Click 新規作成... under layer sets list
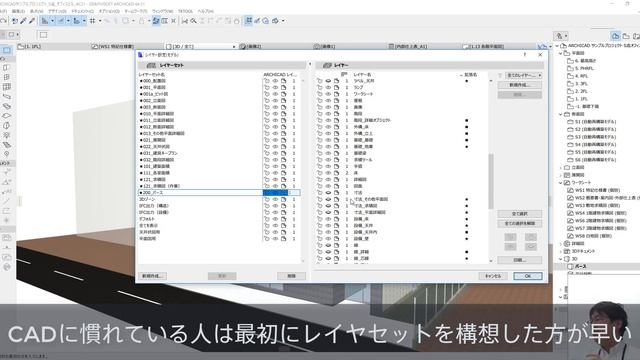This screenshot has width=640, height=360. click(152, 276)
